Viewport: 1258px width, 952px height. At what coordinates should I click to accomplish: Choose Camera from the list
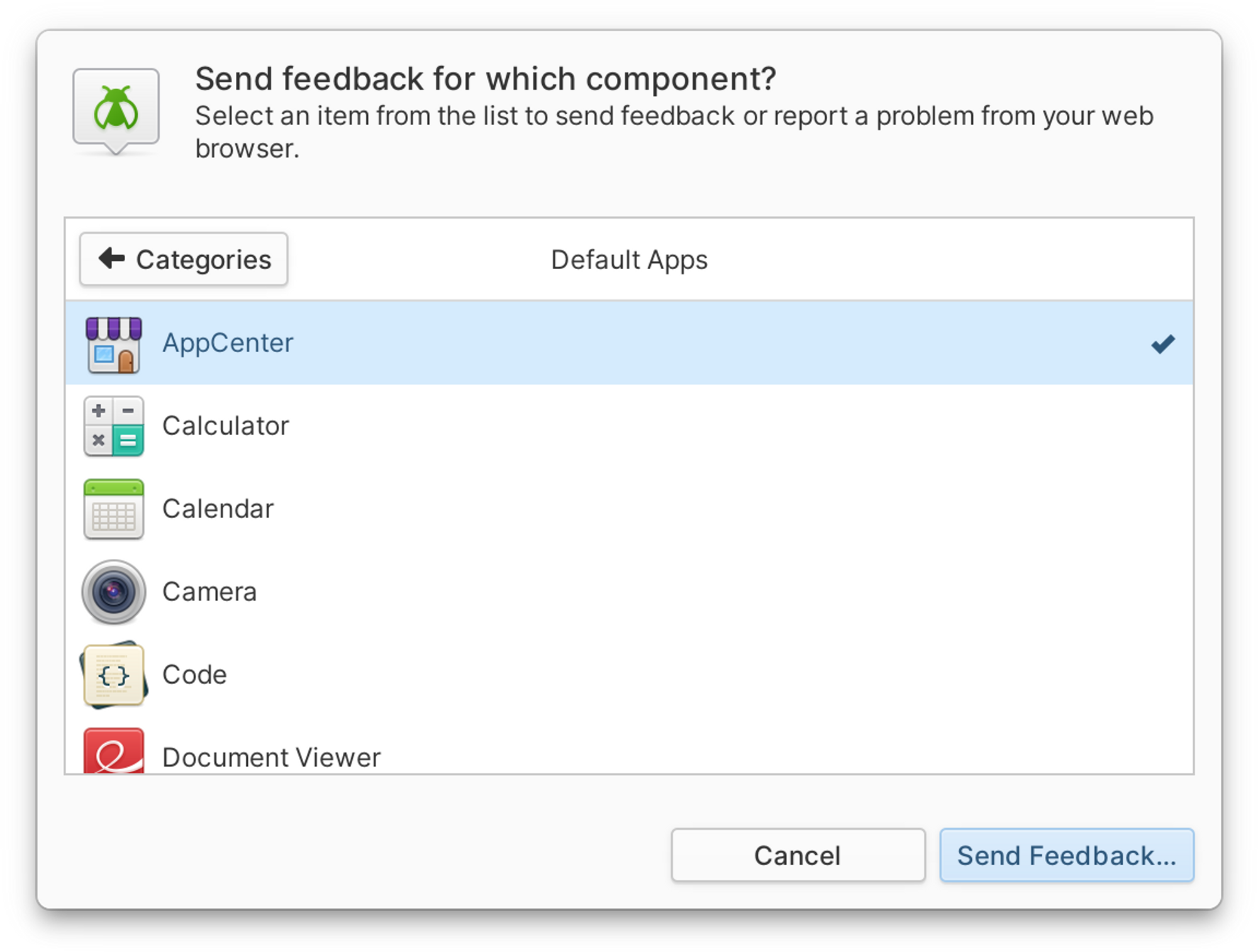629,592
